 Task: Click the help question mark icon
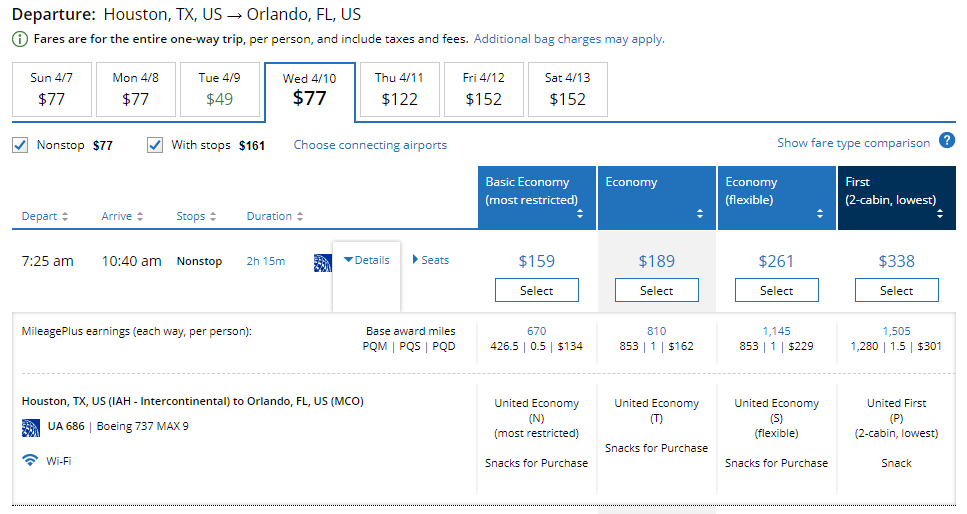click(x=946, y=141)
